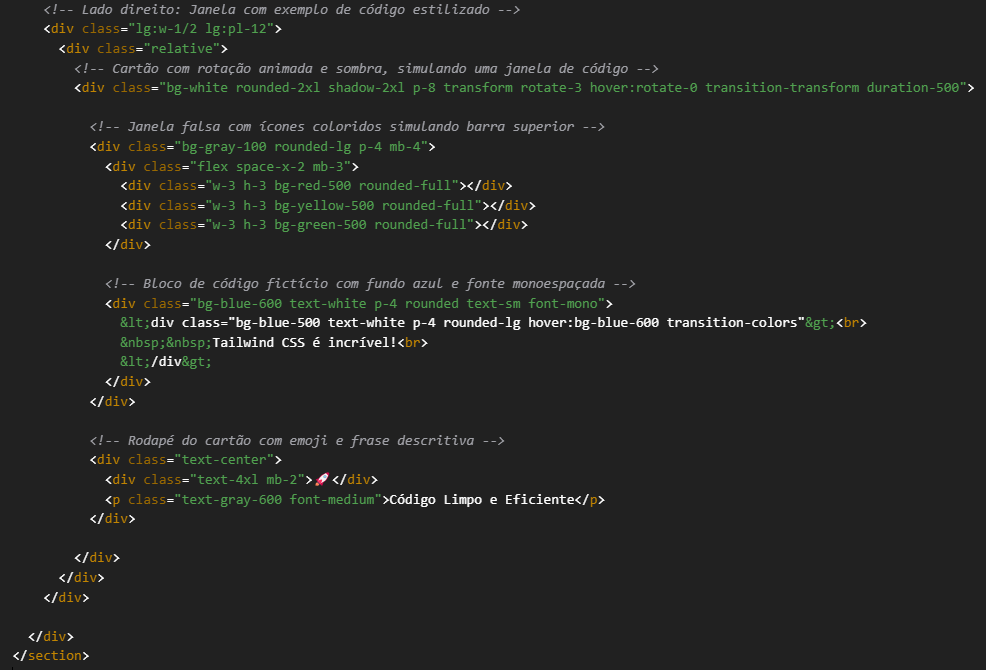Click the rocket emoji in the text-4xl div
Screen dimensions: 986x670
(x=322, y=479)
